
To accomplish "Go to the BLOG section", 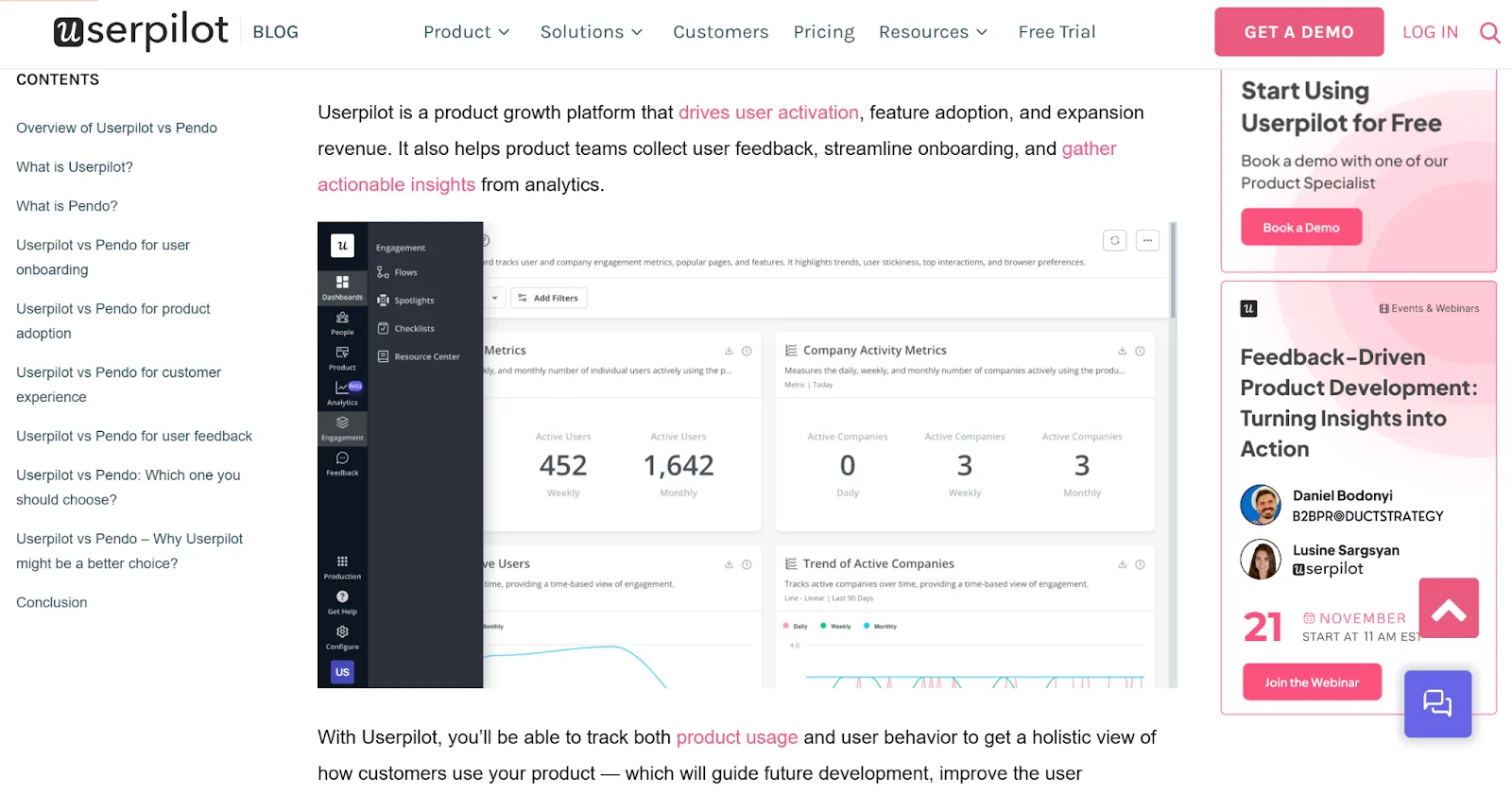I will [x=275, y=32].
